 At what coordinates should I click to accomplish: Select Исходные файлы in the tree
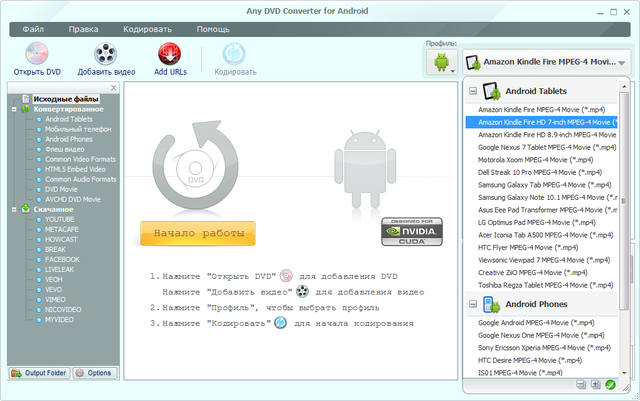[x=66, y=99]
